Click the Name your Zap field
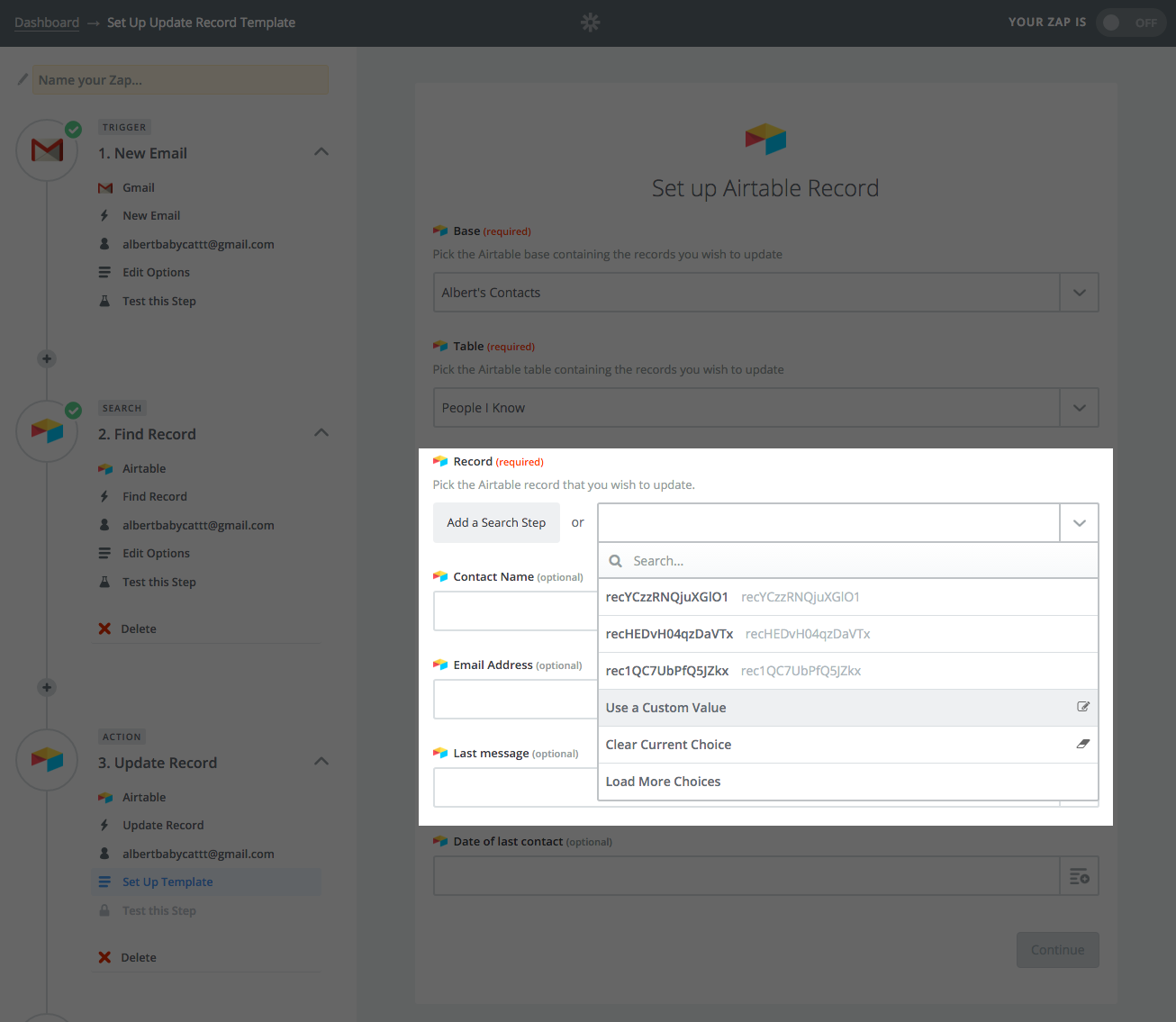 click(x=180, y=79)
